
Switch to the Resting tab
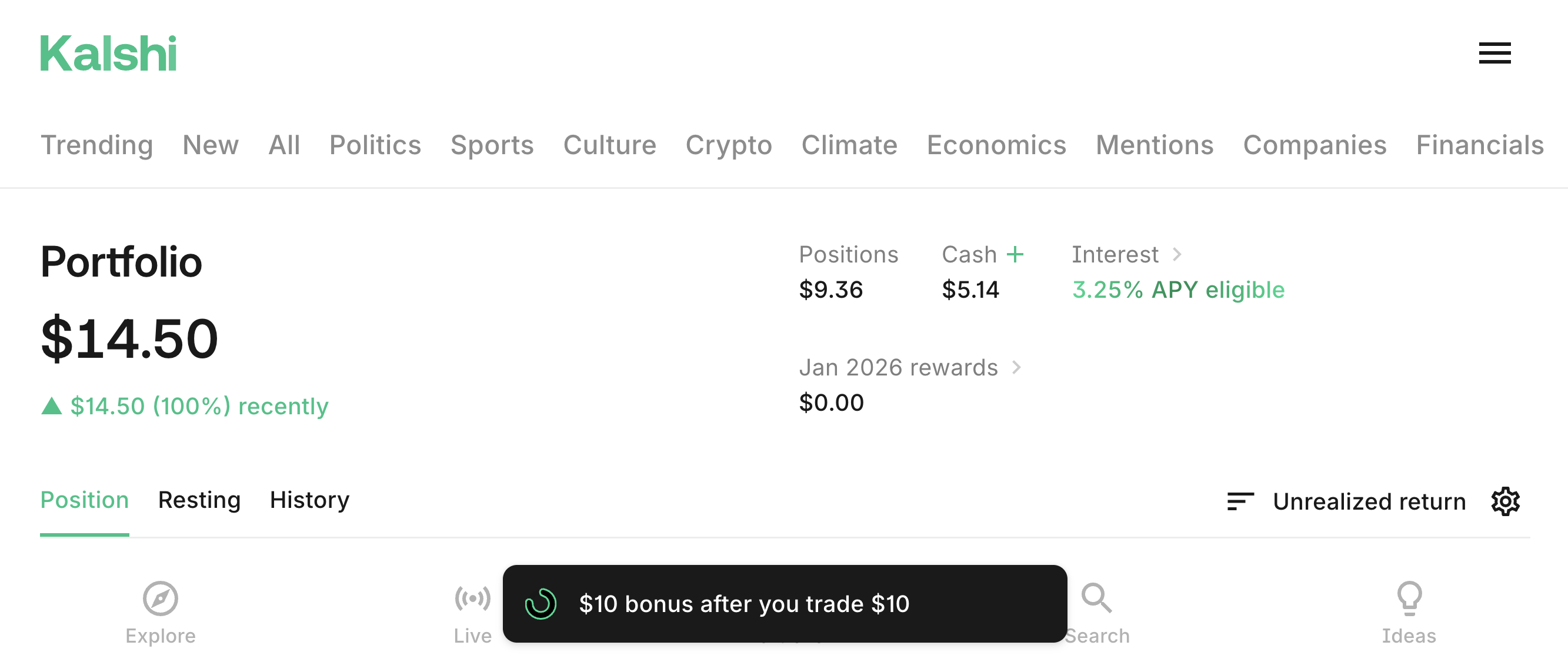point(199,500)
